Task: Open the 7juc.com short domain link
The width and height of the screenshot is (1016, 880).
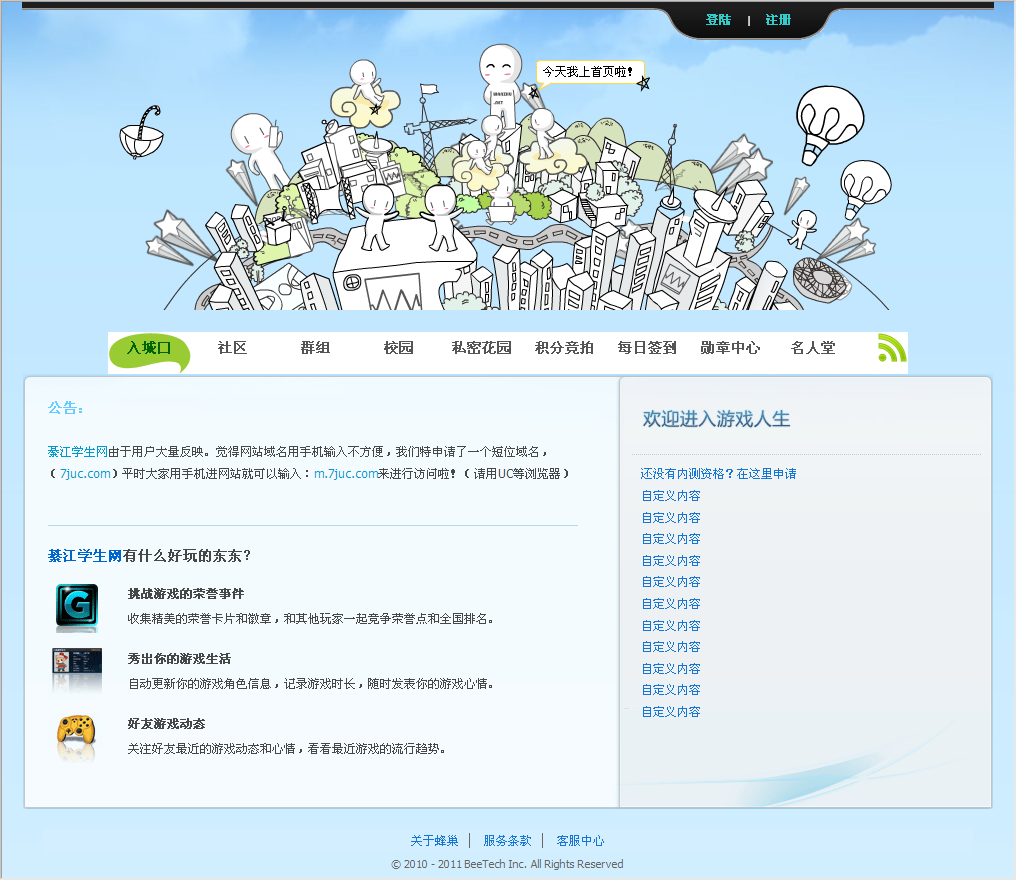Action: (x=85, y=474)
